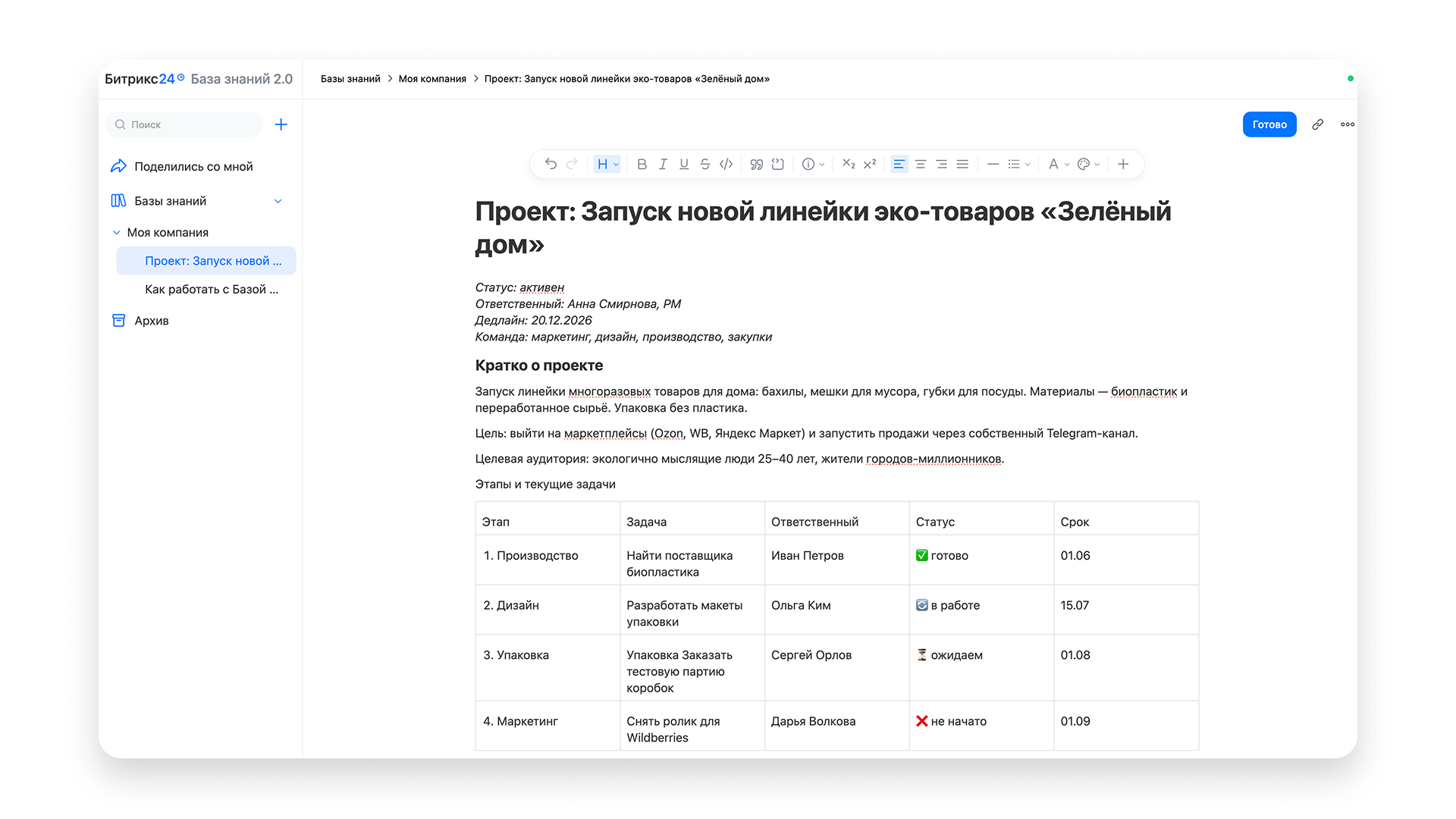The height and width of the screenshot is (819, 1456).
Task: Apply superscript formatting
Action: 870,164
